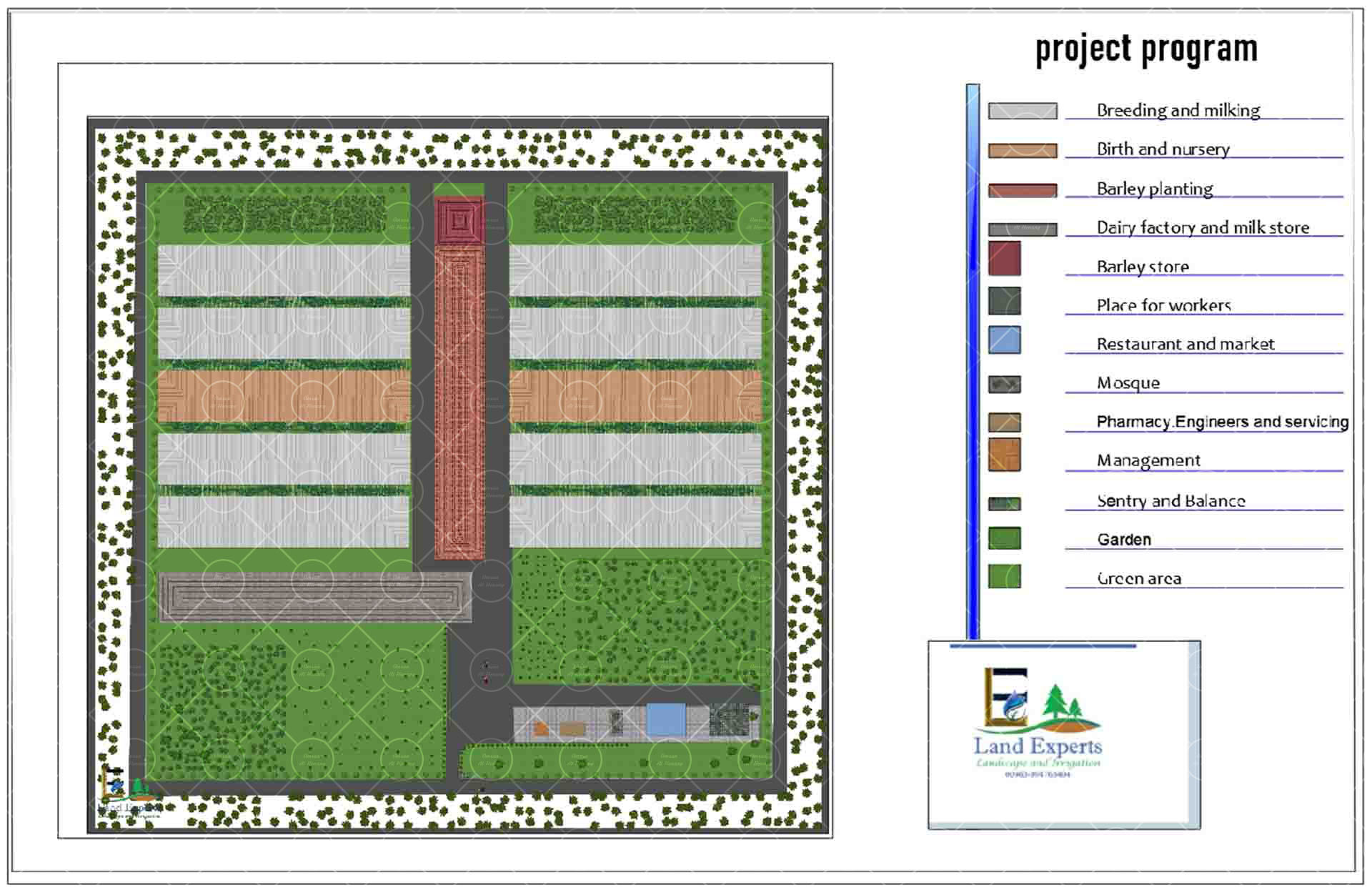Click the blue Restaurant and market swatch
1372x895 pixels.
(x=1004, y=340)
